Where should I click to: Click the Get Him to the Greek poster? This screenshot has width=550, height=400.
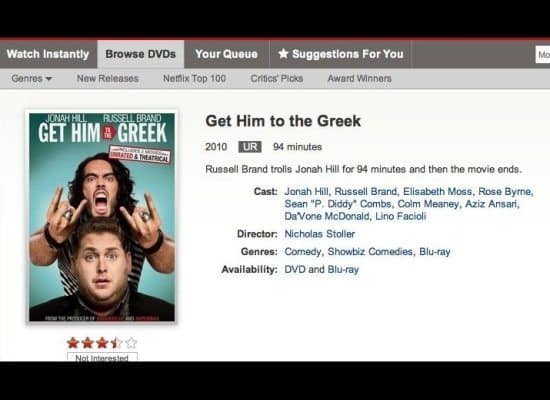point(102,217)
